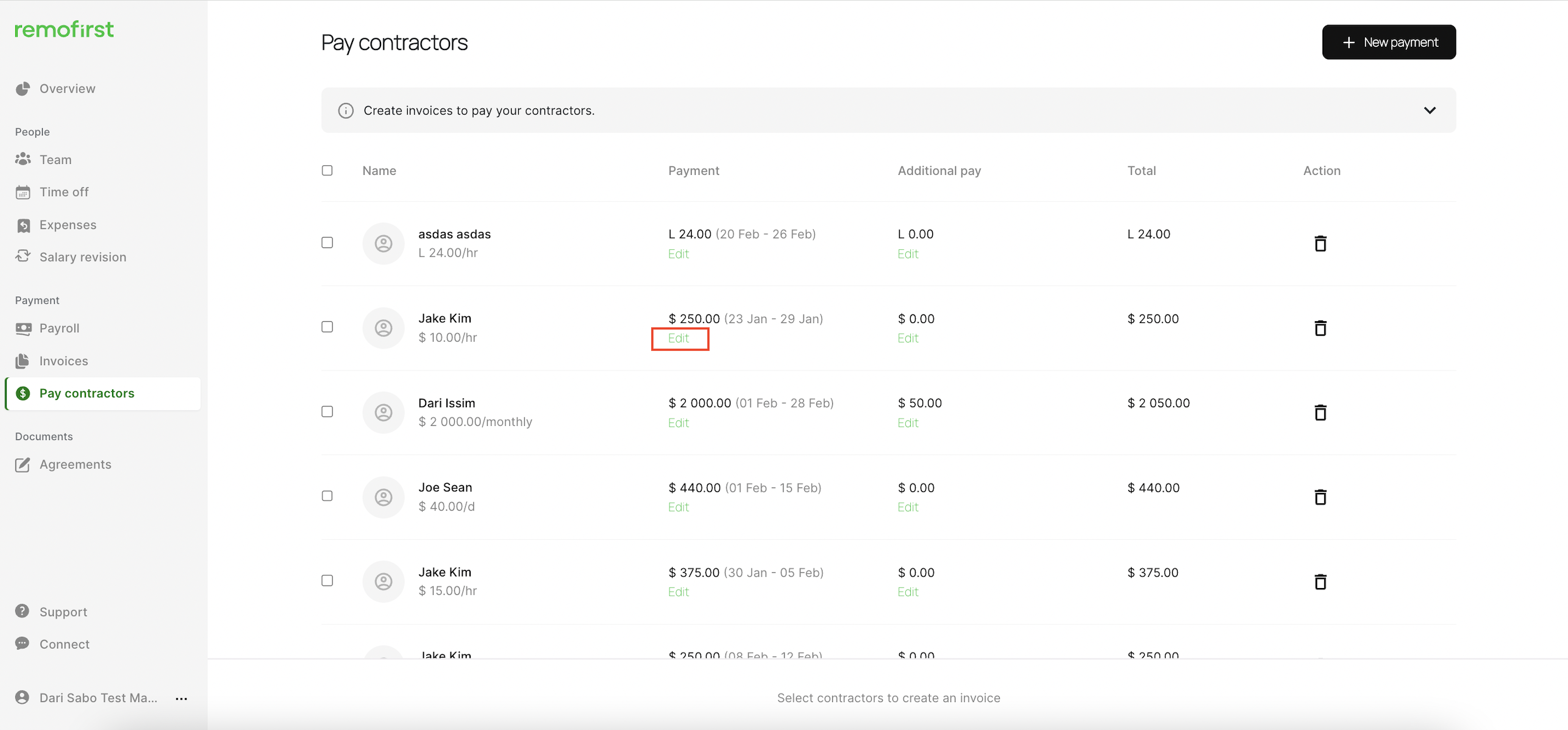The width and height of the screenshot is (1568, 730).
Task: Click the avatar of Joe Sean
Action: pyautogui.click(x=383, y=497)
